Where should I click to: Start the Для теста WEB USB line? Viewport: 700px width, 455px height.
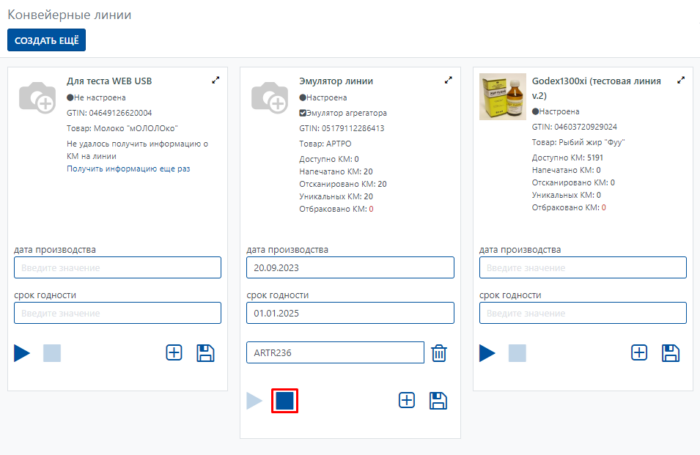pos(23,353)
